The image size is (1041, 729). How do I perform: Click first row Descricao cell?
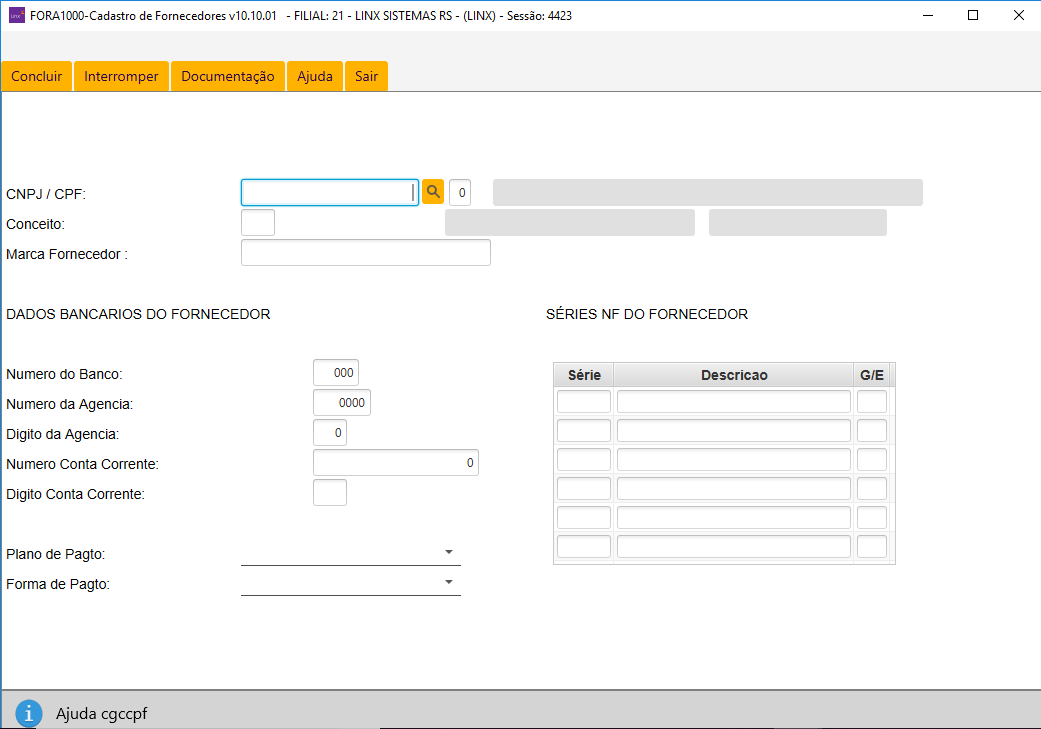[x=734, y=402]
